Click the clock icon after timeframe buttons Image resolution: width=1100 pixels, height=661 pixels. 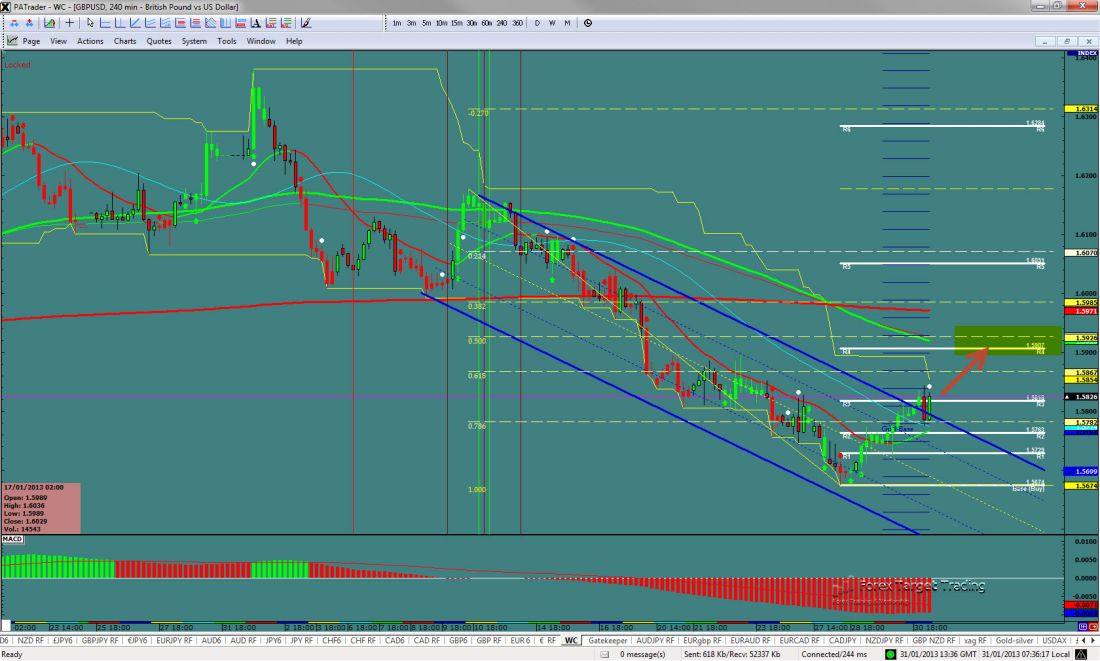tap(587, 22)
